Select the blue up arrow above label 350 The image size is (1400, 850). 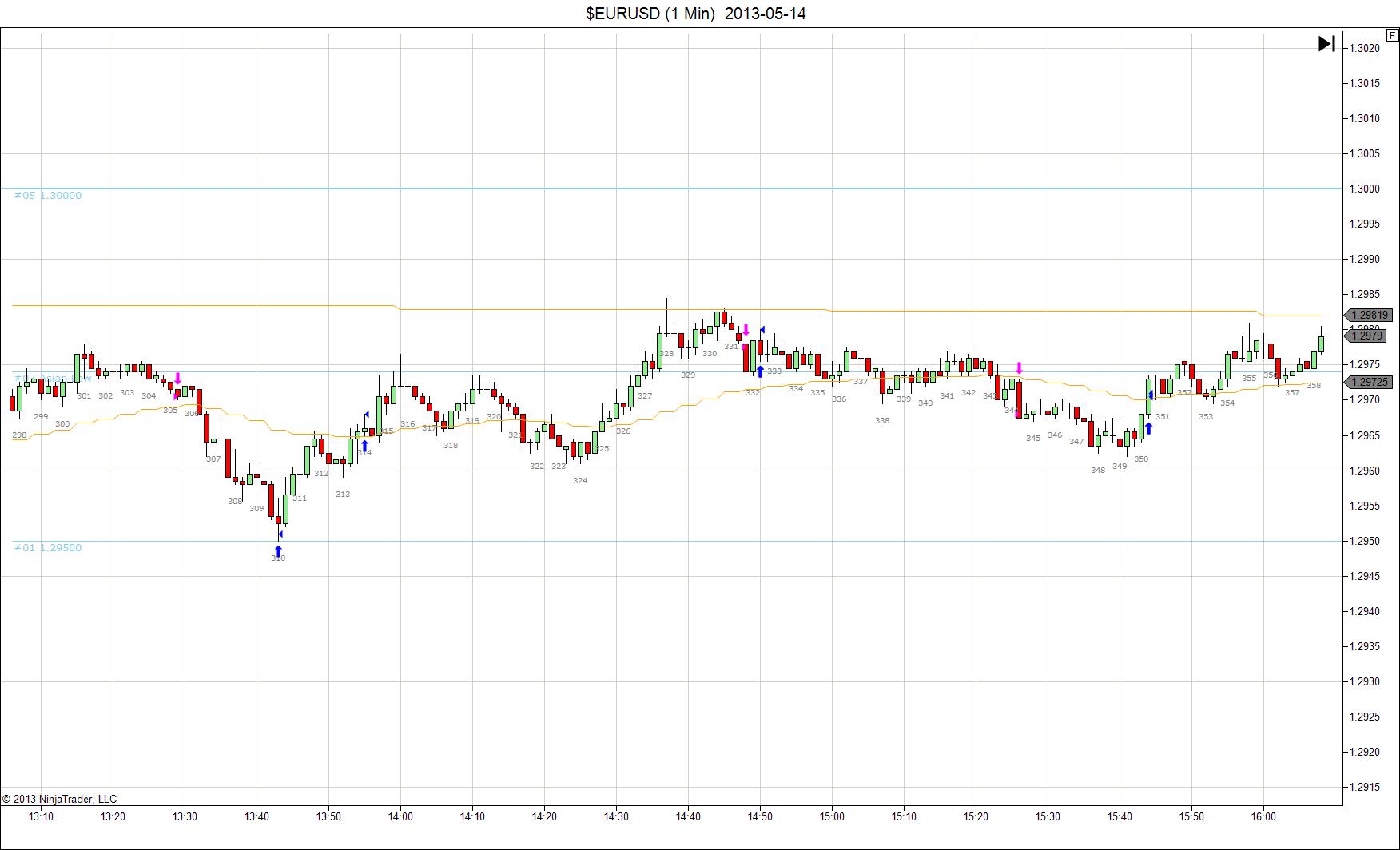click(1148, 428)
